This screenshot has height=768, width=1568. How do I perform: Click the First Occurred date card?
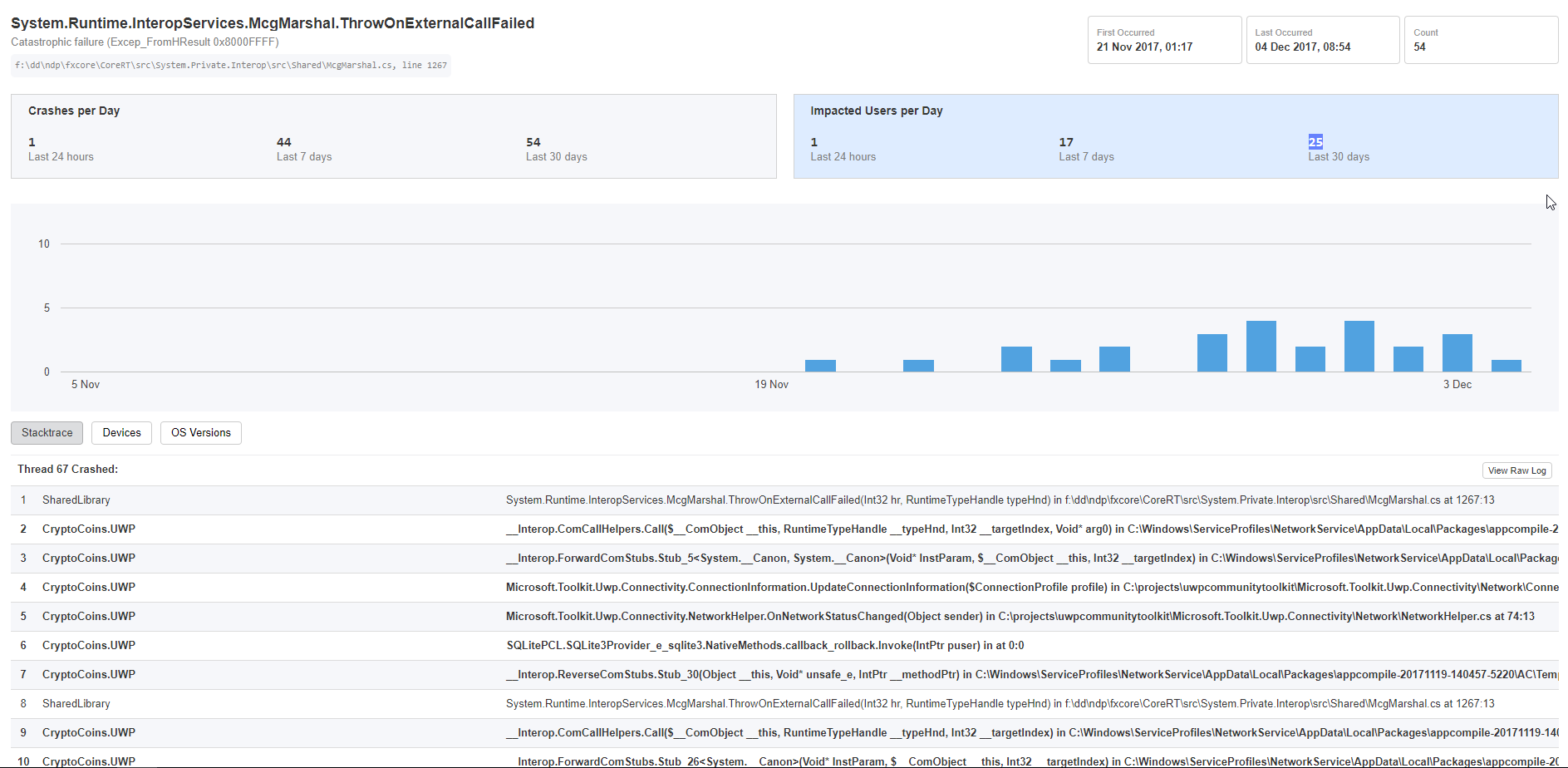pos(1164,39)
